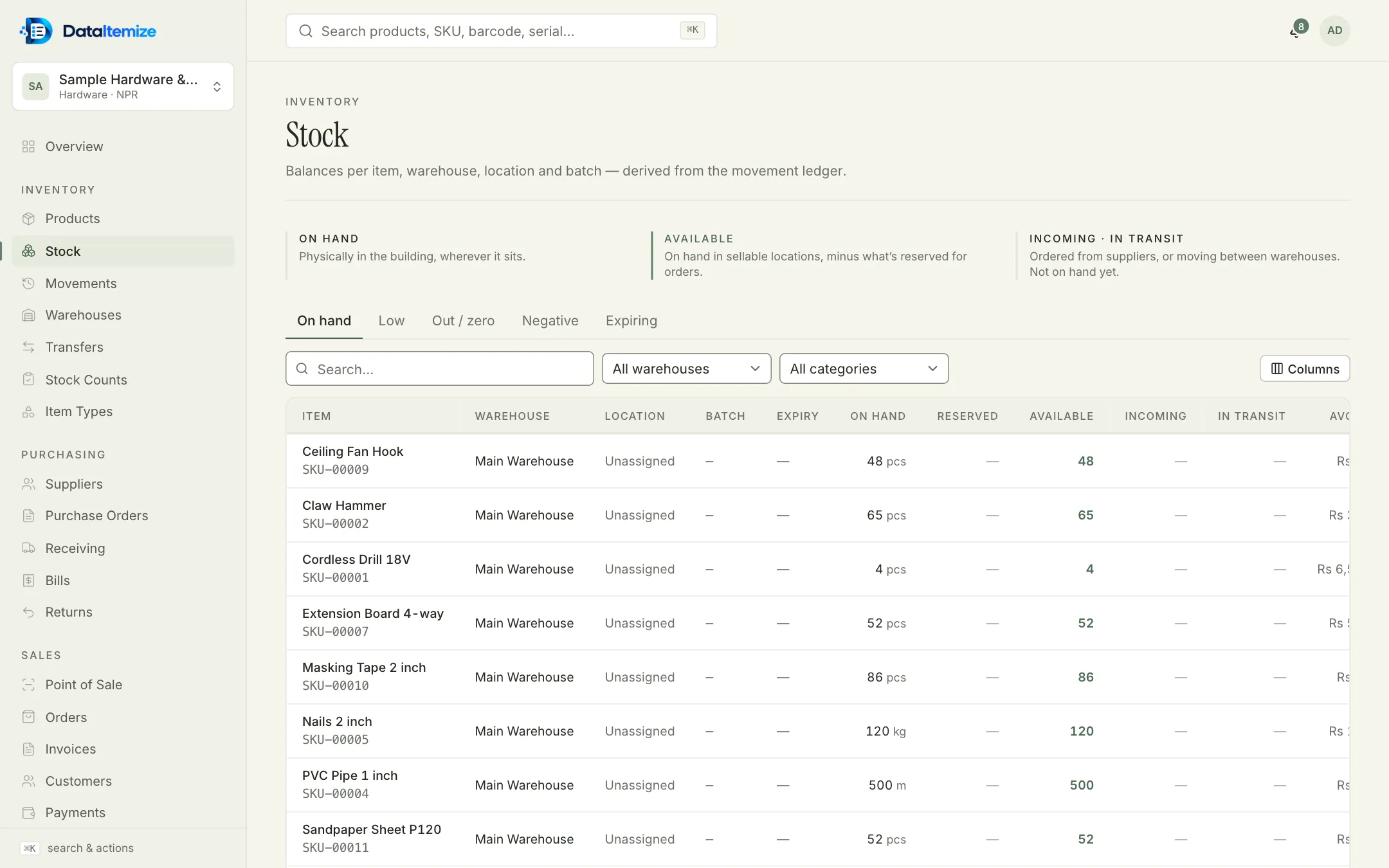Click the Warehouses building icon
The width and height of the screenshot is (1389, 868).
tap(28, 315)
